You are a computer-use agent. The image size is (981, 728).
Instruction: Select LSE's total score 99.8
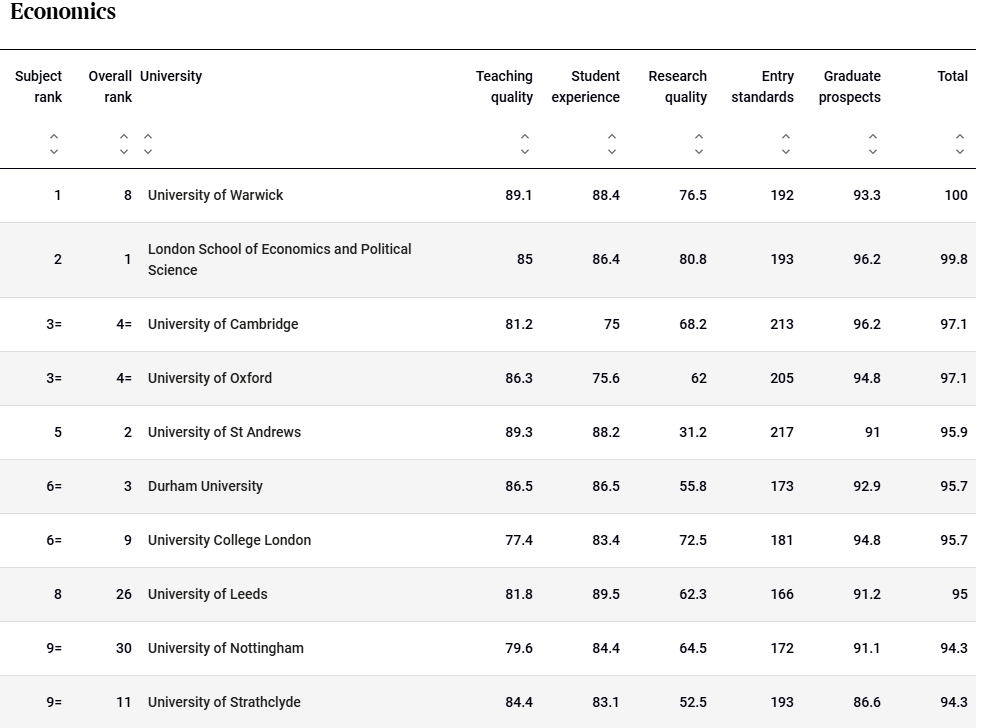click(x=953, y=260)
